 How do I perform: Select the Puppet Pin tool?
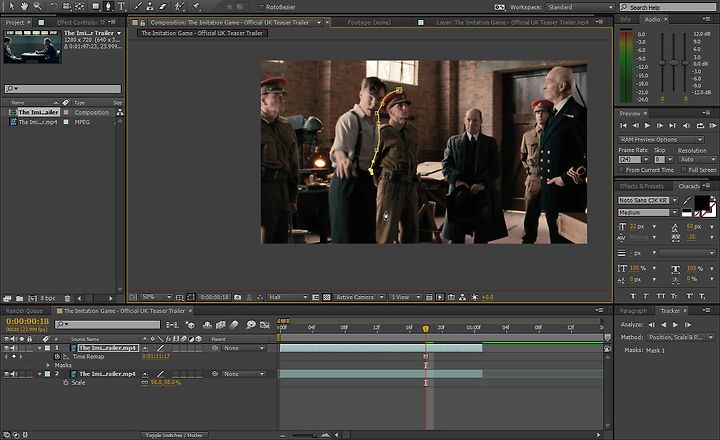[197, 6]
